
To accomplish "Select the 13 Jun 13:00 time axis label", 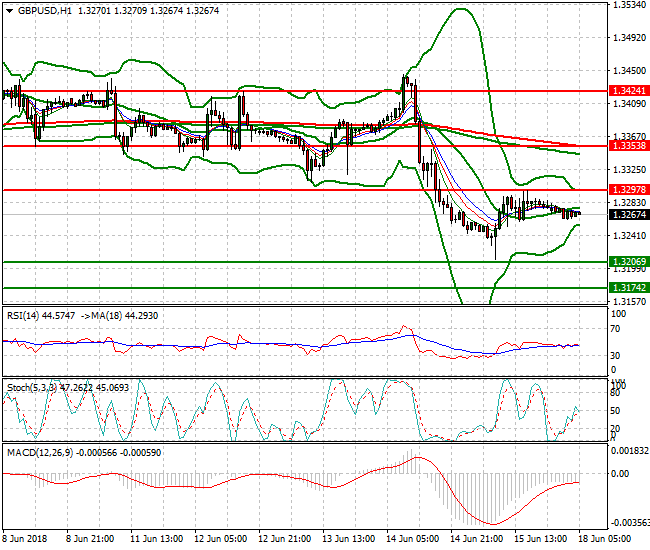I will click(x=349, y=539).
